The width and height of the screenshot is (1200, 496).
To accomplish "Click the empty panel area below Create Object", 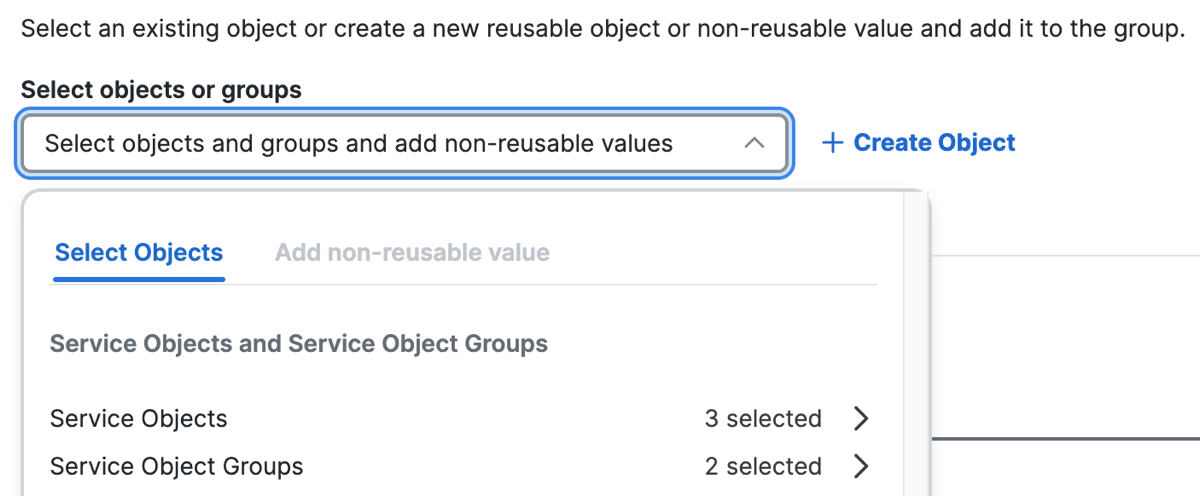I will click(x=1066, y=346).
